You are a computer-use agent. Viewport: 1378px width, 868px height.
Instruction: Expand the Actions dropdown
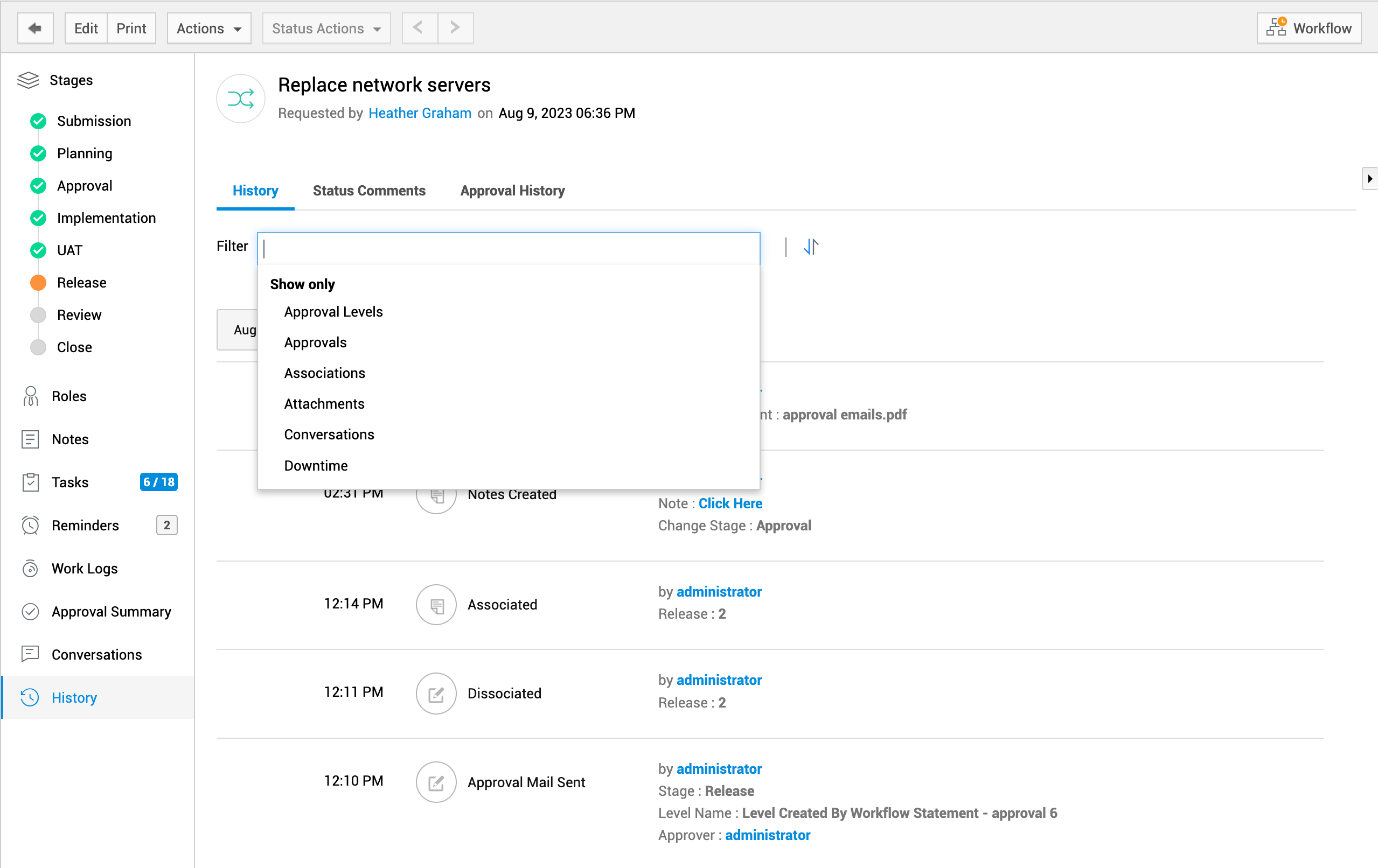click(209, 28)
